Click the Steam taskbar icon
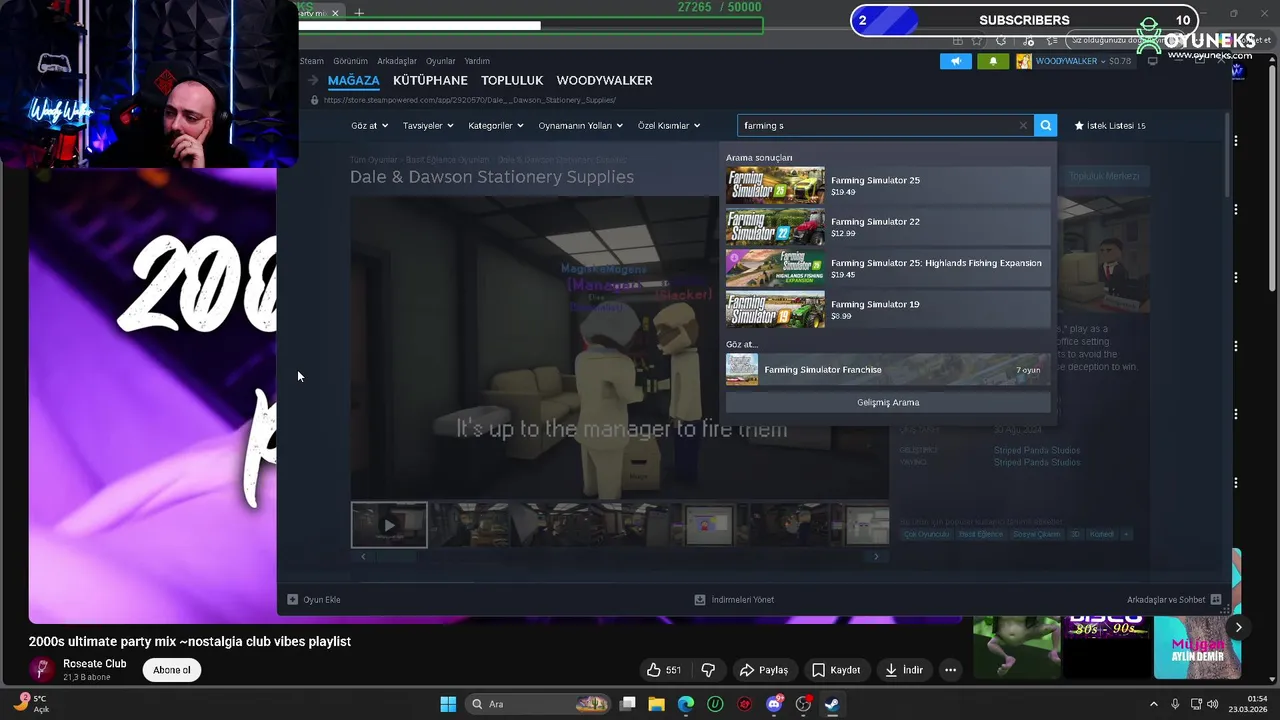Screen dimensions: 1280x720 tap(832, 704)
